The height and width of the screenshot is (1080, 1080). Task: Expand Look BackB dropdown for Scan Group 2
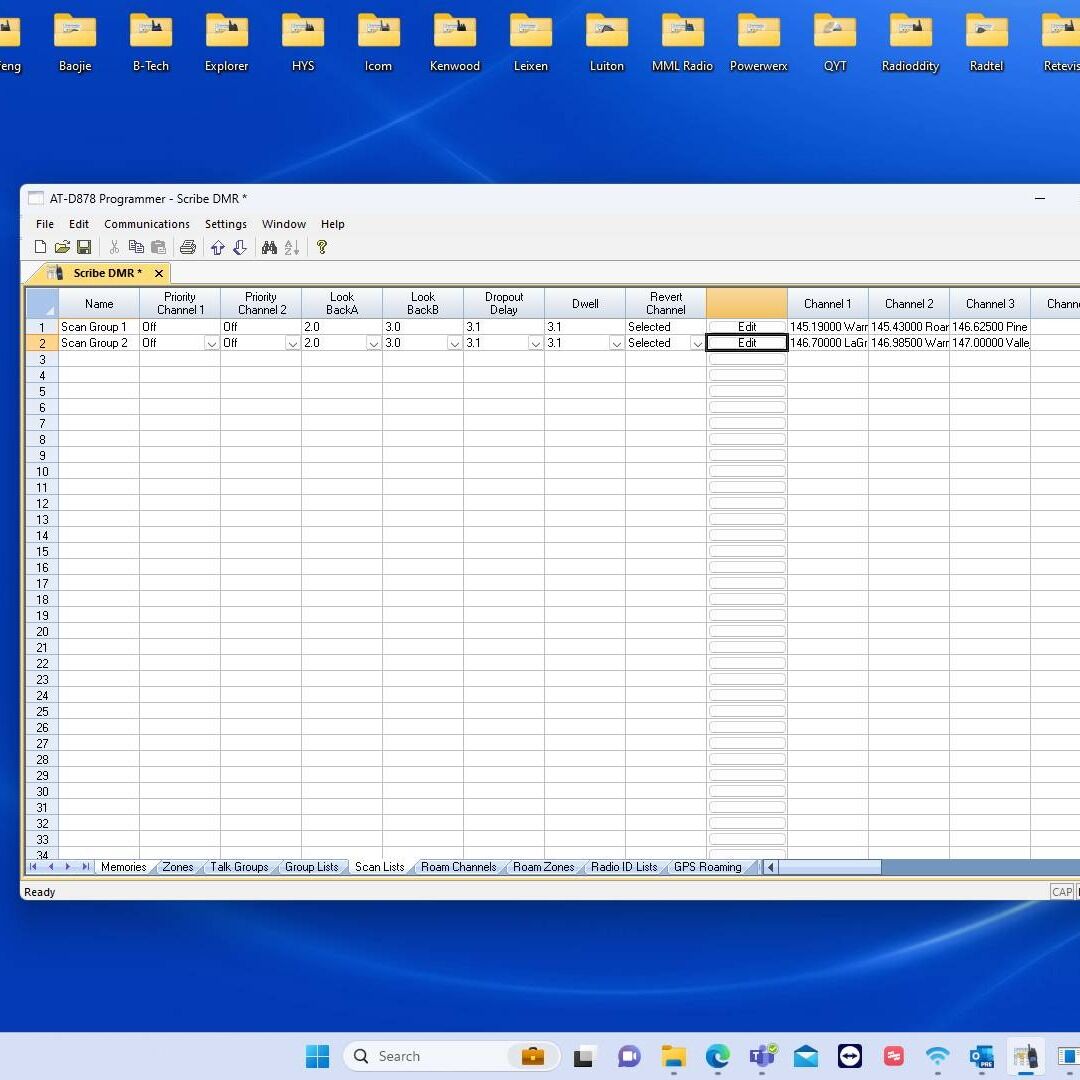click(x=455, y=343)
